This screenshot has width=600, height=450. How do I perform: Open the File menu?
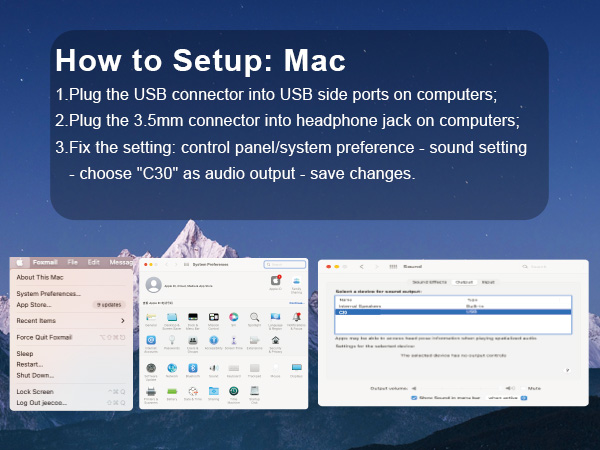[73, 262]
